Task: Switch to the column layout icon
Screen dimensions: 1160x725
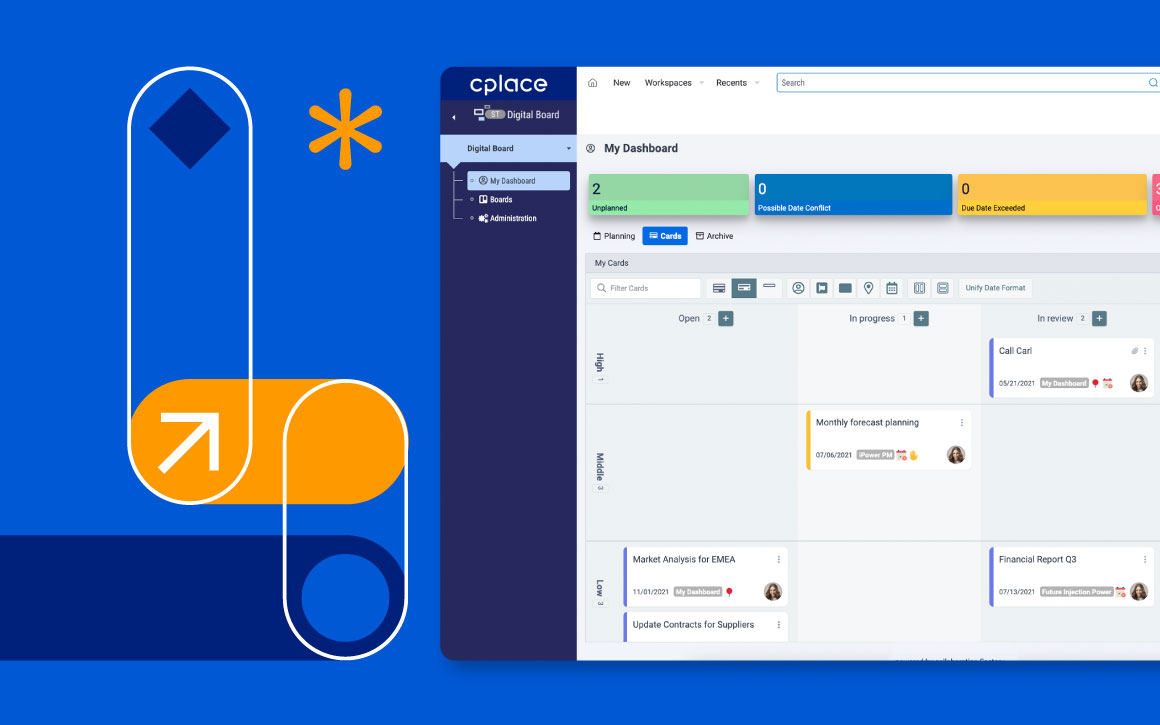Action: click(x=919, y=288)
